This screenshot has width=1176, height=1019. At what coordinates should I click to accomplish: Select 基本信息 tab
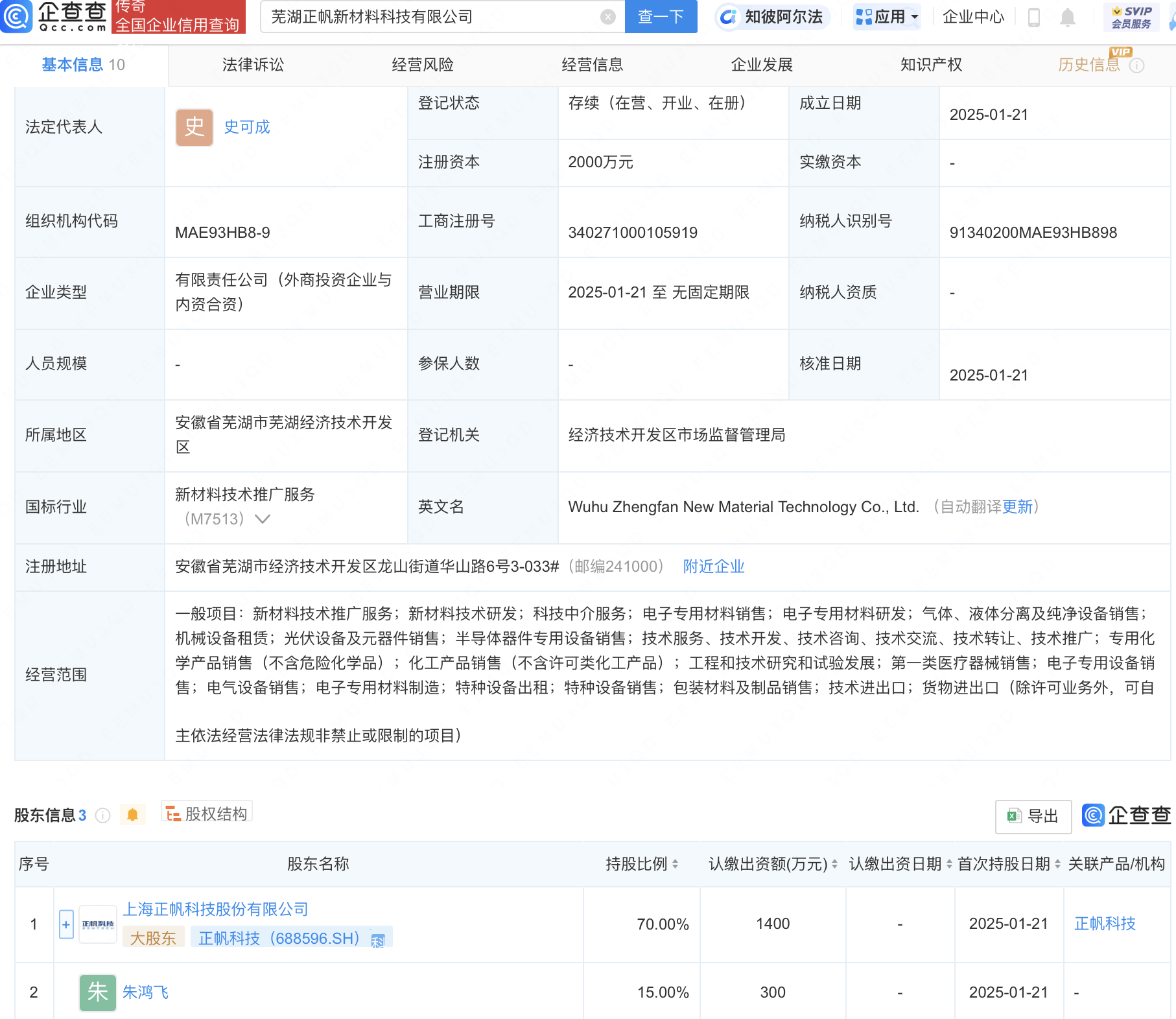click(84, 65)
